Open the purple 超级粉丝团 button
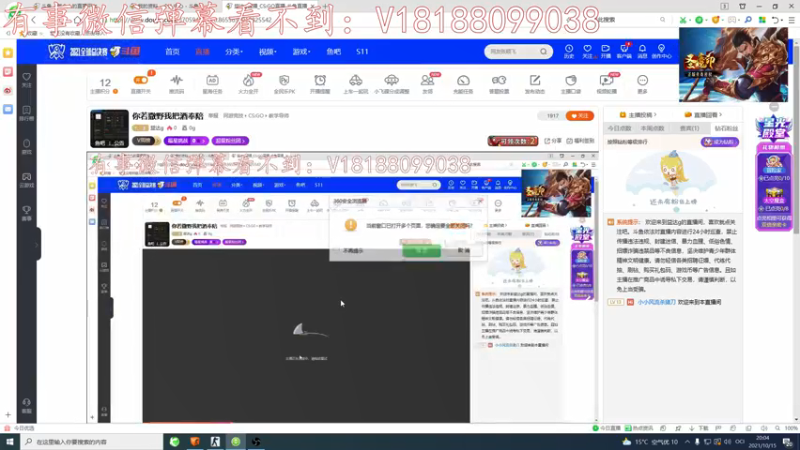 pyautogui.click(x=230, y=141)
